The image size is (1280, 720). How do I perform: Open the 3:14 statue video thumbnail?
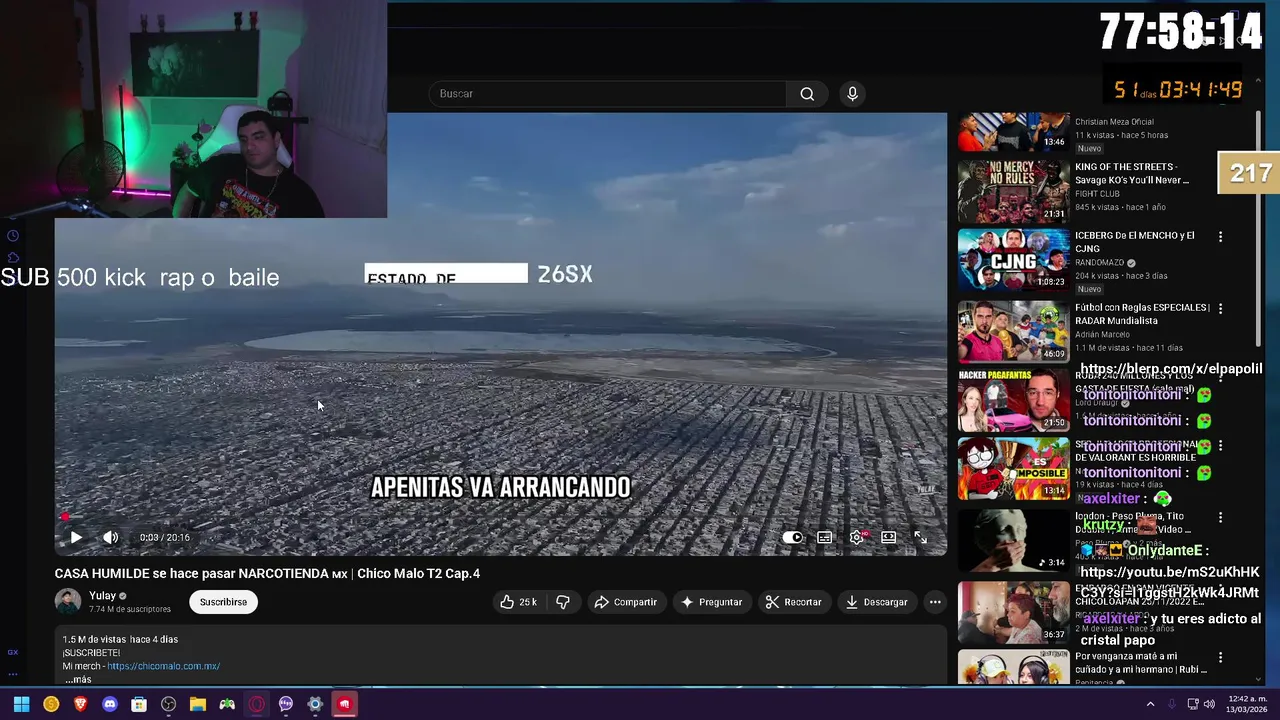click(1013, 541)
